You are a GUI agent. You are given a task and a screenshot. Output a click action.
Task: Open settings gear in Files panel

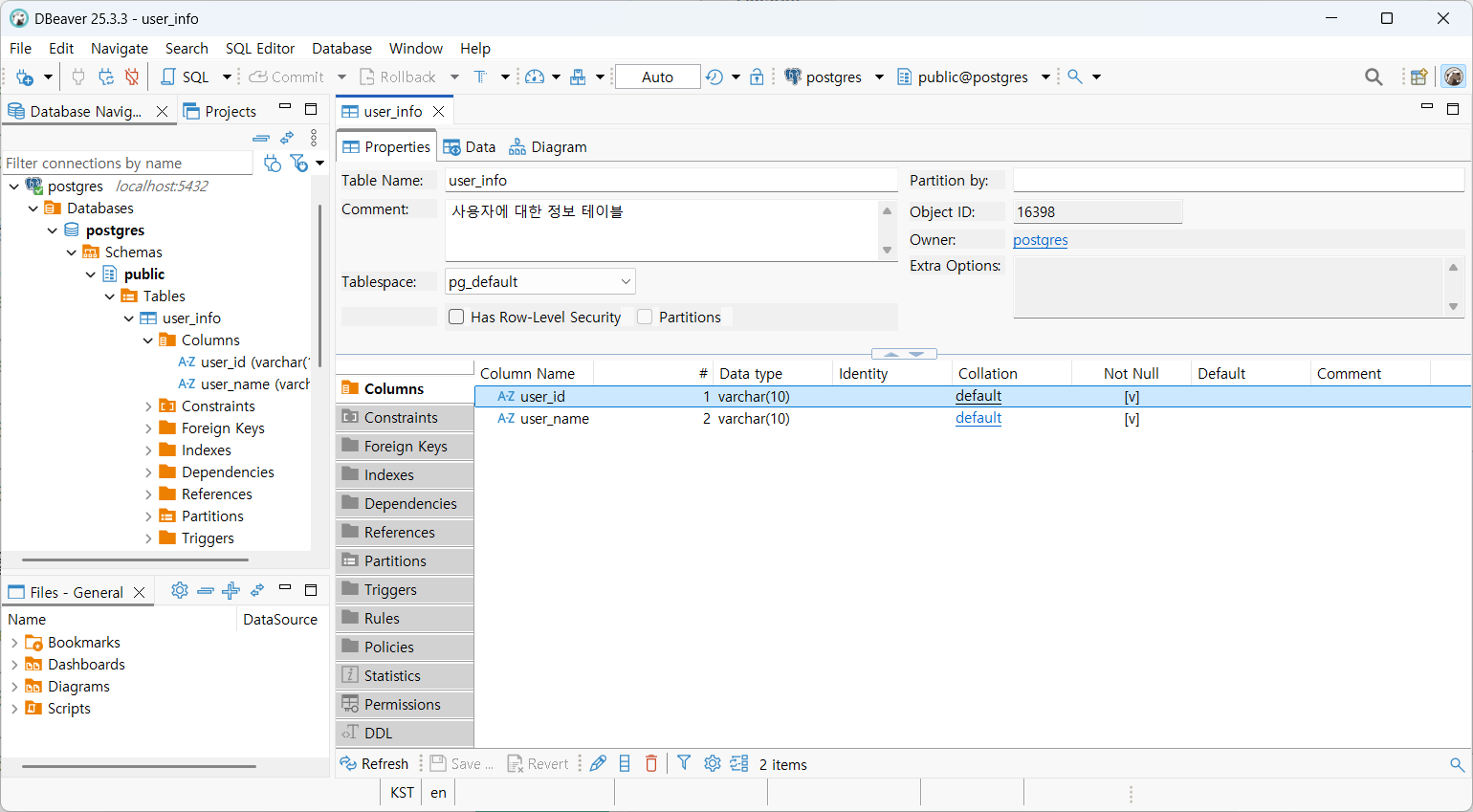(x=180, y=591)
